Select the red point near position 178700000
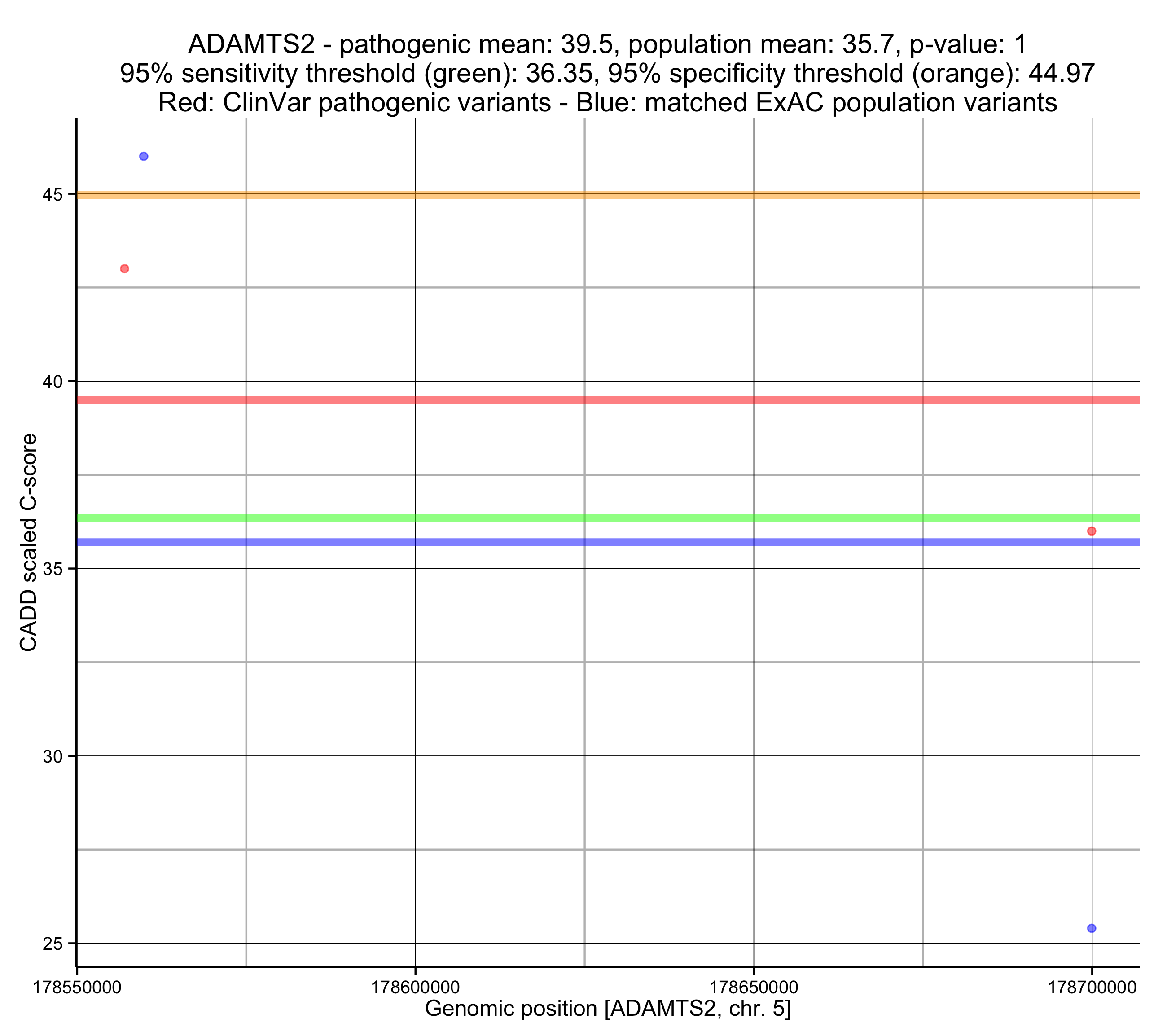The width and height of the screenshot is (1167, 1036). point(1091,531)
